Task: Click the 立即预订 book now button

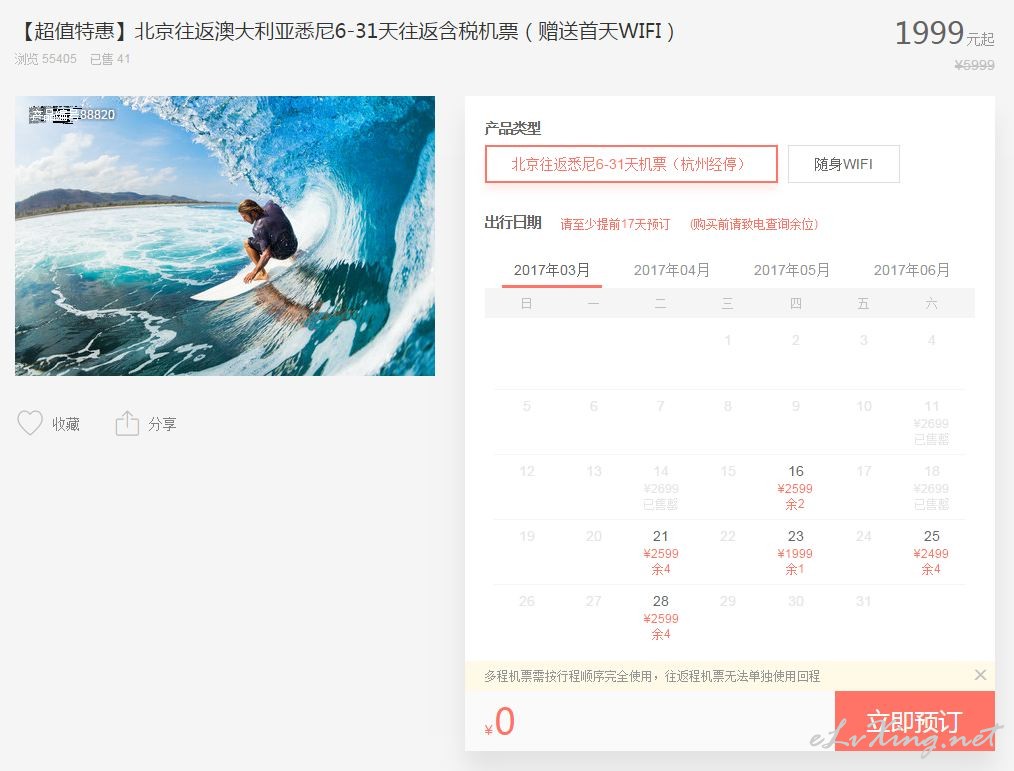Action: click(x=914, y=721)
